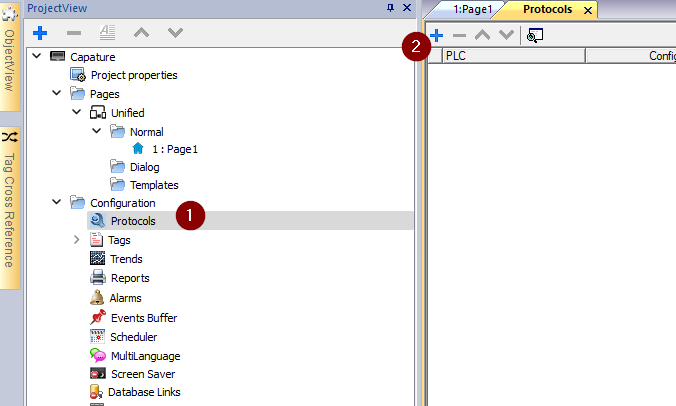Image resolution: width=676 pixels, height=406 pixels.
Task: Click the Screen Saver icon
Action: [98, 373]
